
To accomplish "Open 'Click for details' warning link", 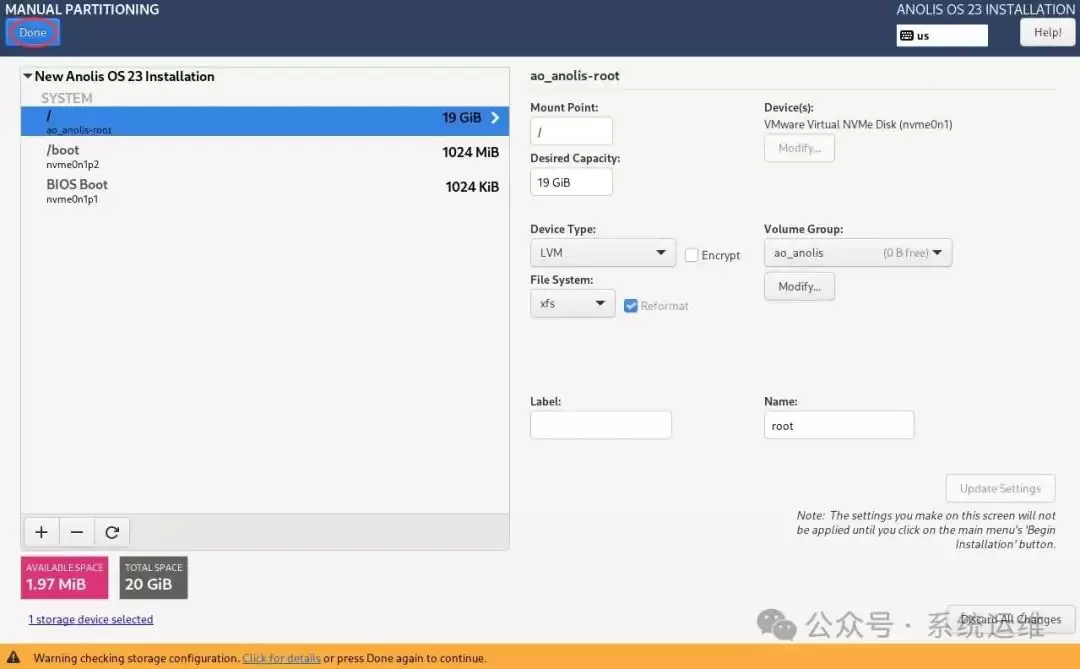I will (x=281, y=658).
